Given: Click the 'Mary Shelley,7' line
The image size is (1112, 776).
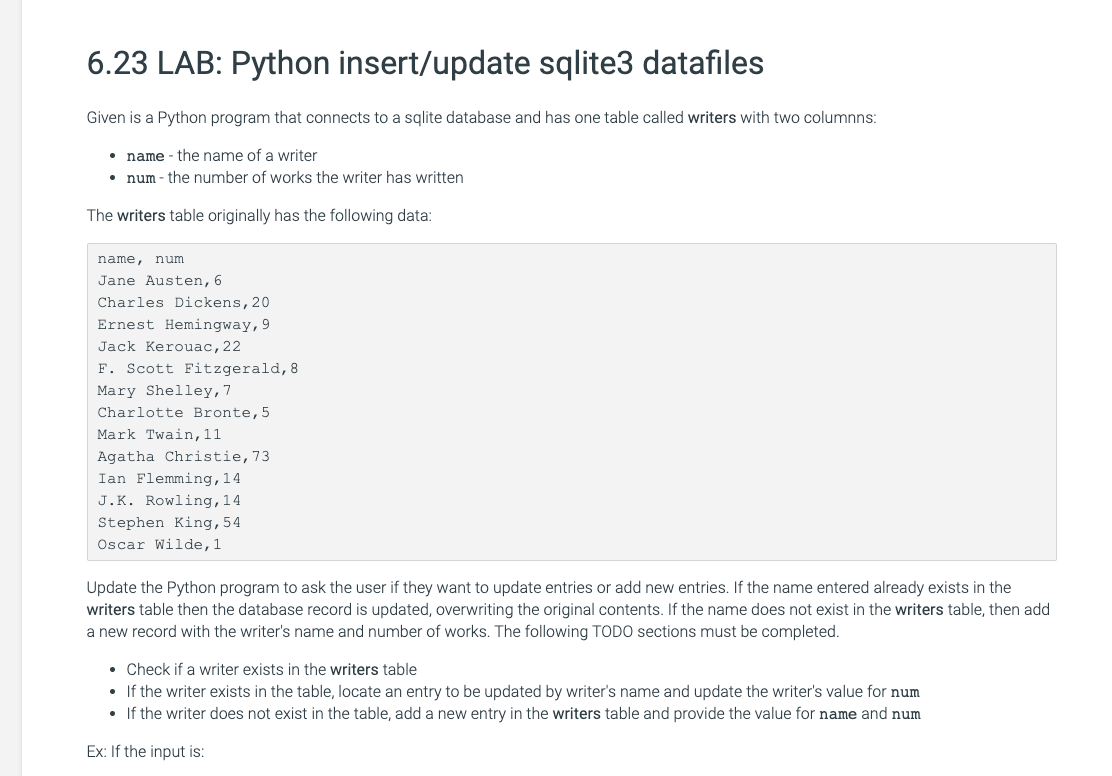Looking at the screenshot, I should tap(165, 390).
